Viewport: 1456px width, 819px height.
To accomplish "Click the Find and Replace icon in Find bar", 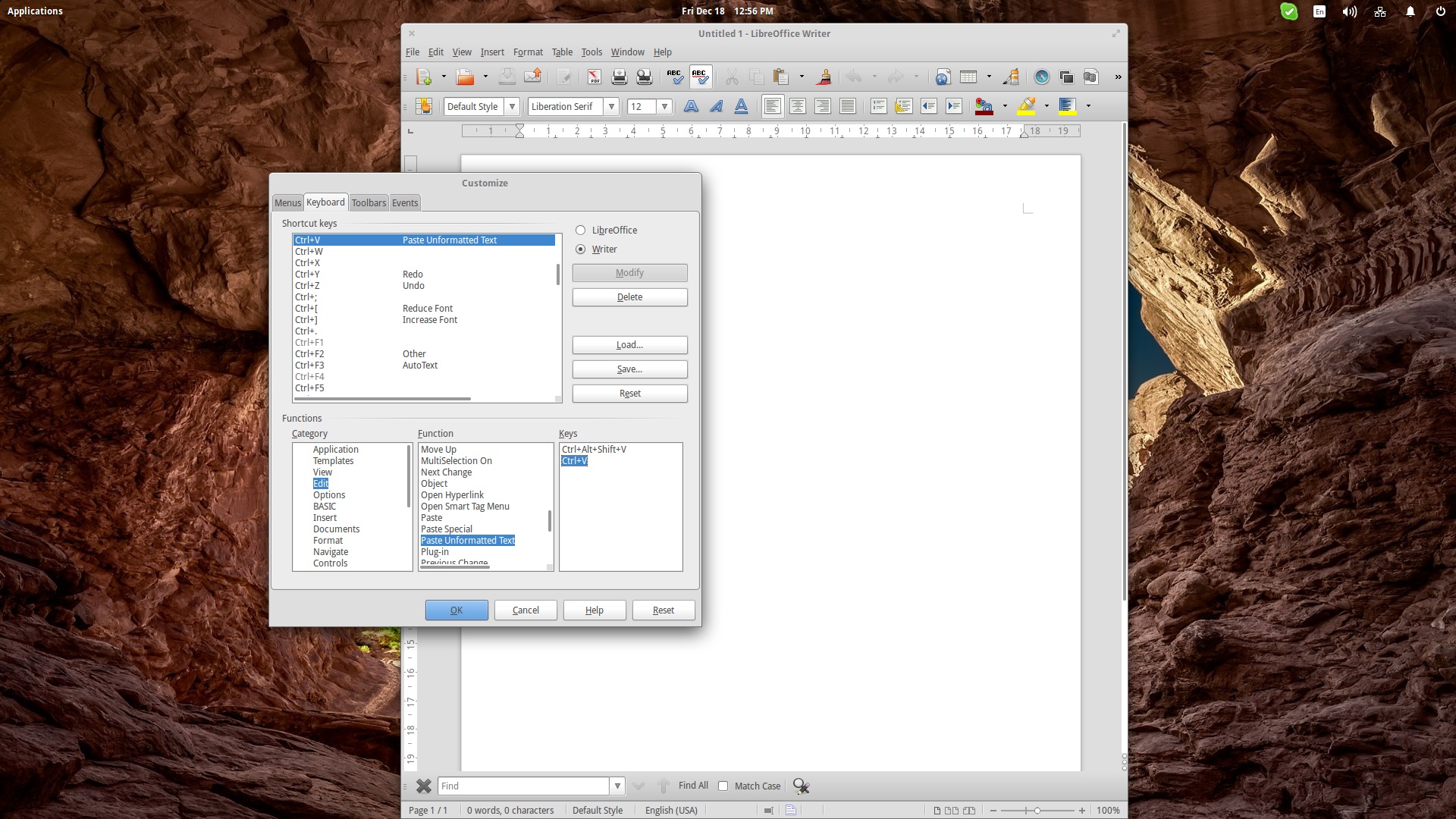I will (801, 786).
